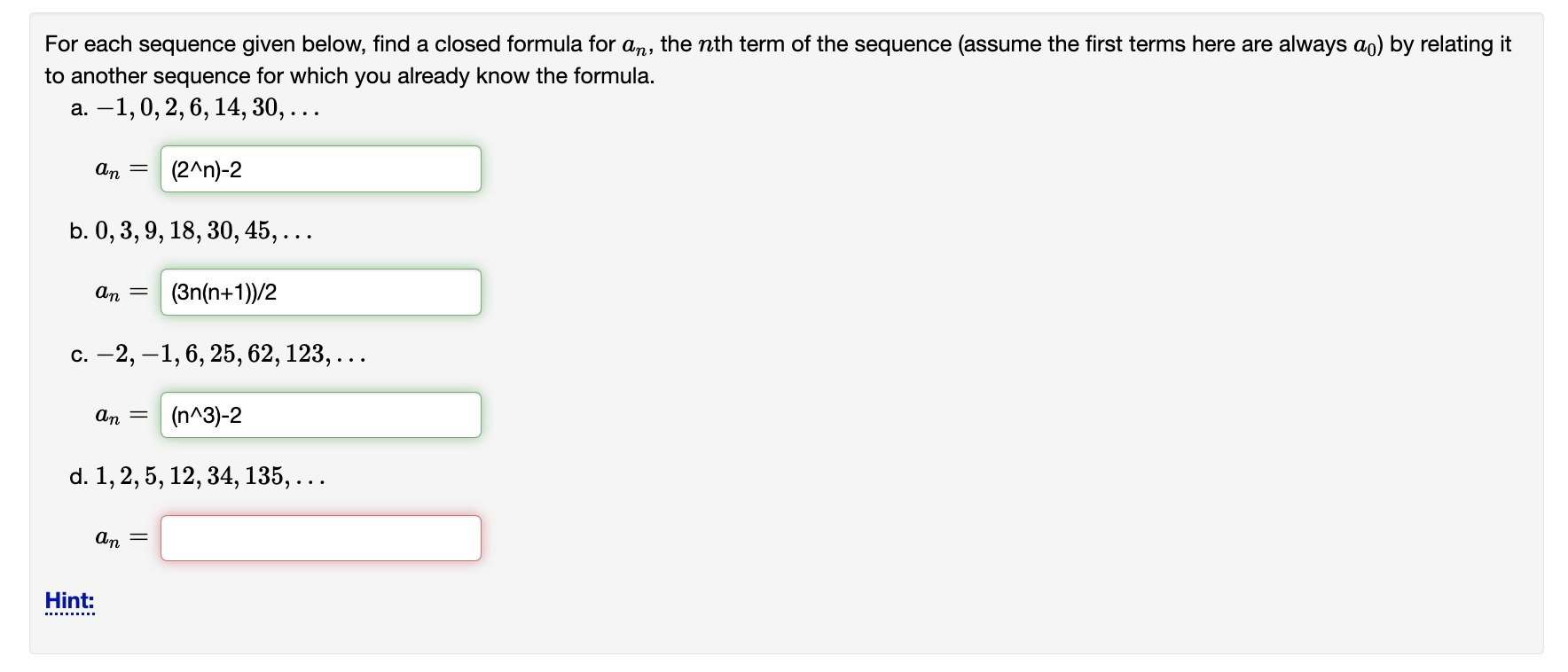Click the sequence label c
1568x672 pixels.
pyautogui.click(x=78, y=355)
